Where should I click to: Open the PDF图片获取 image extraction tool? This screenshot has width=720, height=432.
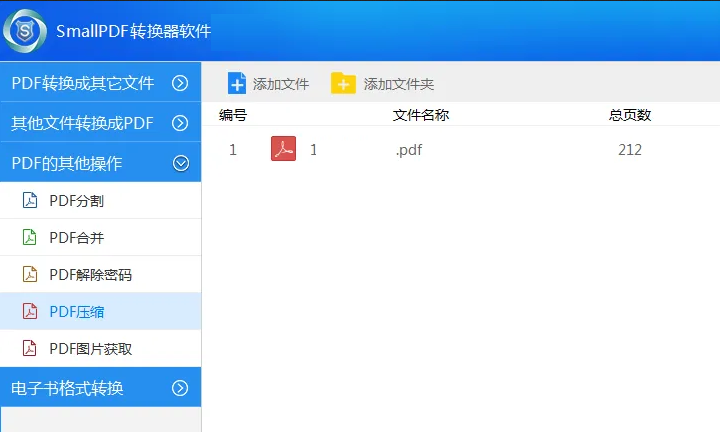pos(90,349)
